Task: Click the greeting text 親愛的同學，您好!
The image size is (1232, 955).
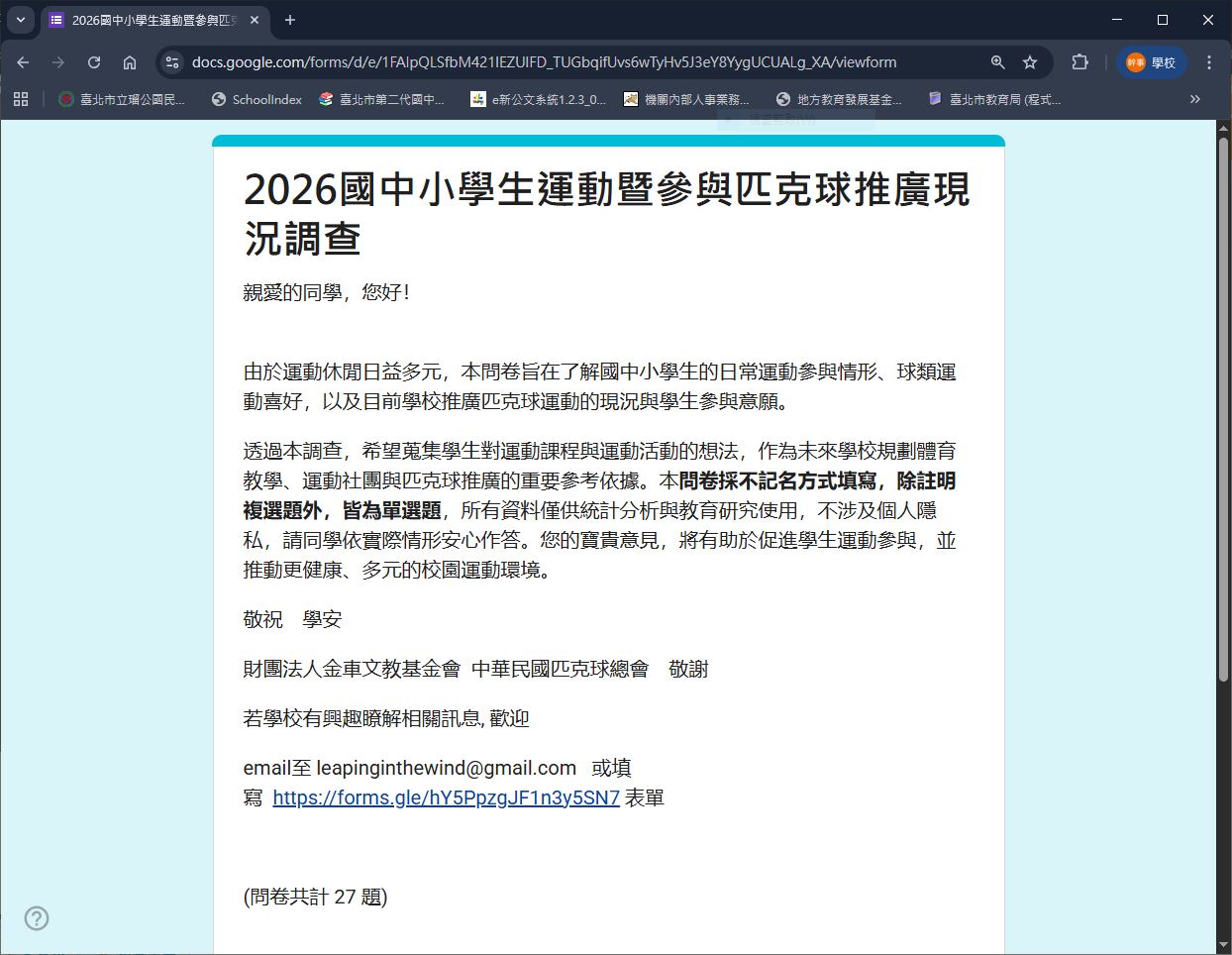Action: pyautogui.click(x=327, y=292)
